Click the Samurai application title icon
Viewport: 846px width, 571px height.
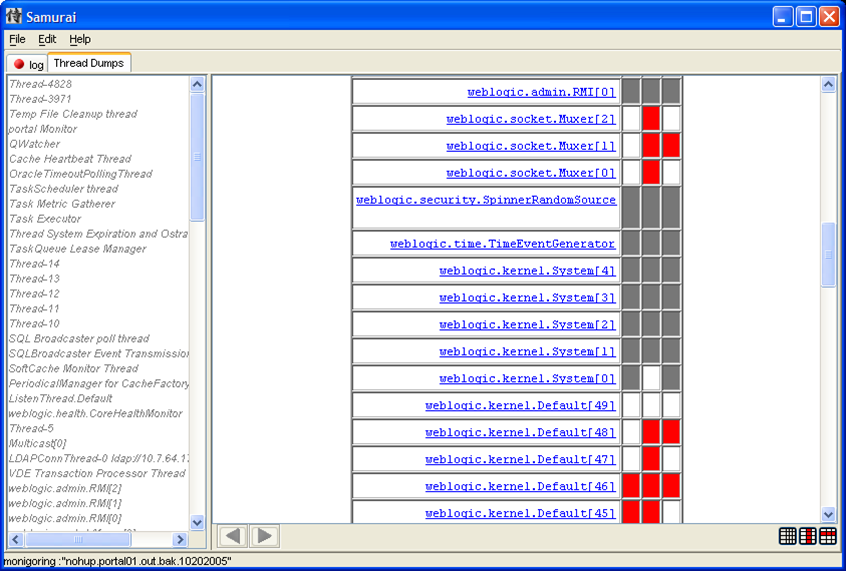click(x=13, y=16)
